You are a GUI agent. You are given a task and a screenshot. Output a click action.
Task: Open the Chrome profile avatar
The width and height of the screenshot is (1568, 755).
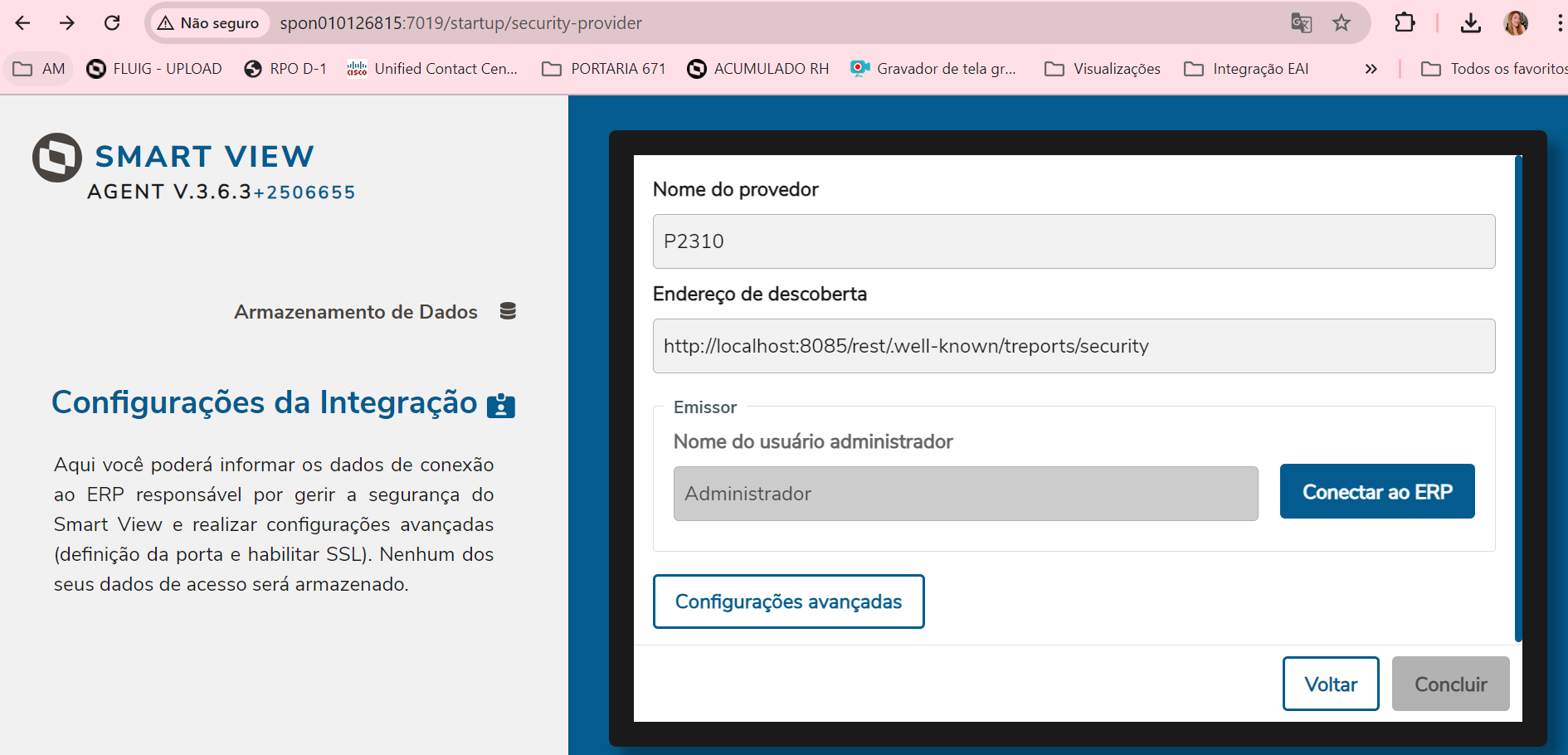coord(1516,23)
